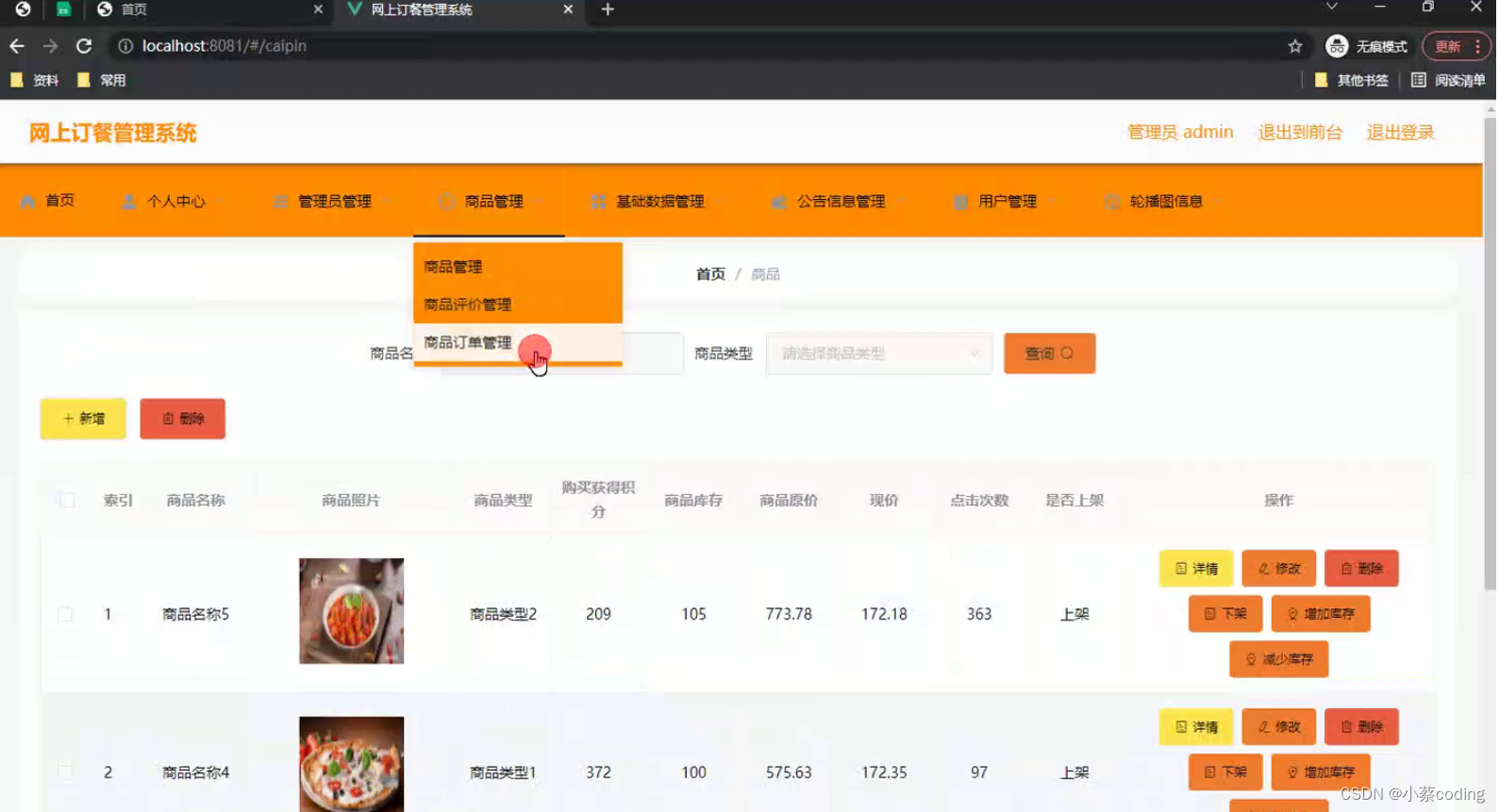
Task: Bookmark this page with star icon
Action: [x=1295, y=46]
